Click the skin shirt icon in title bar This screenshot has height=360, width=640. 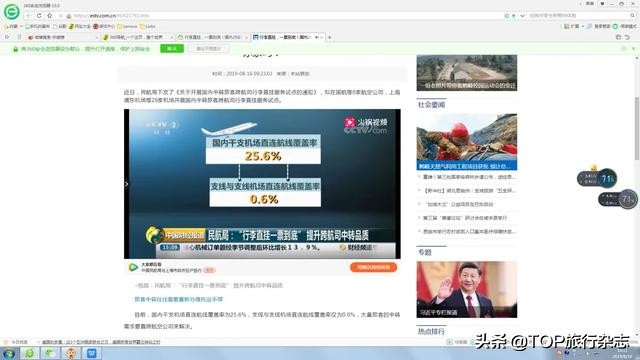tap(602, 4)
